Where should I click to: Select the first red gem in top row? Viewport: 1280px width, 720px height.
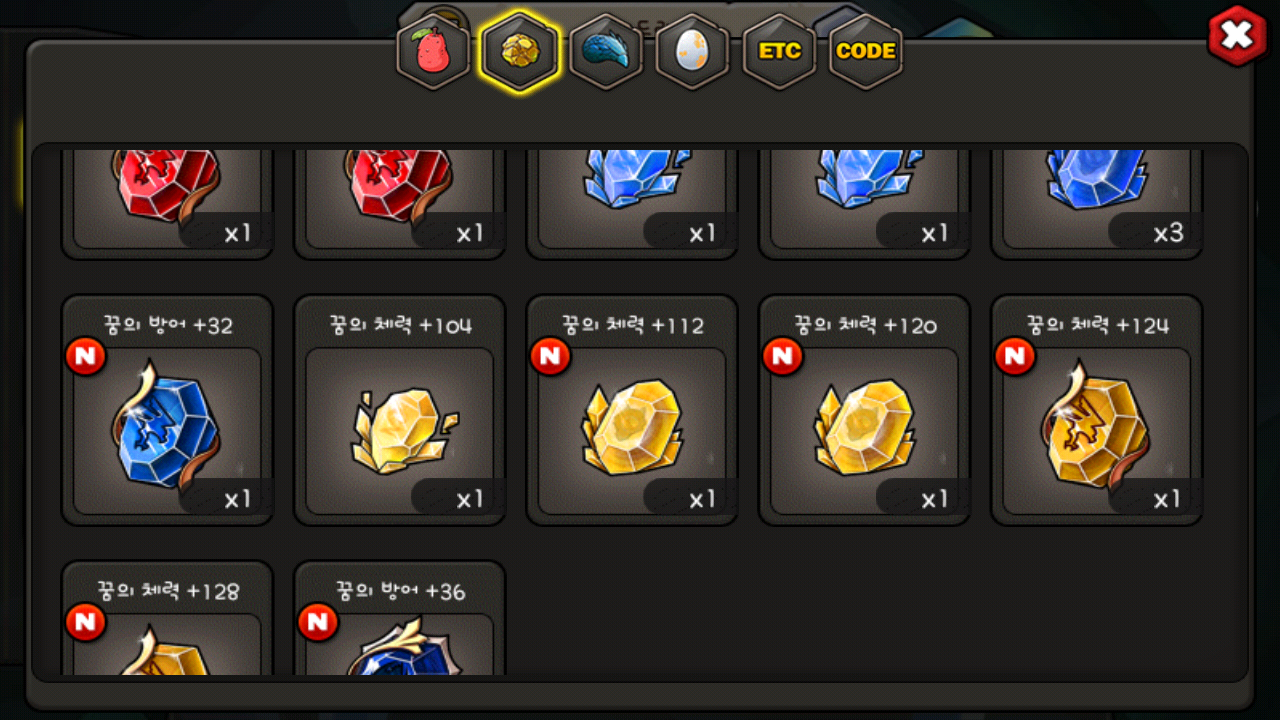(167, 204)
